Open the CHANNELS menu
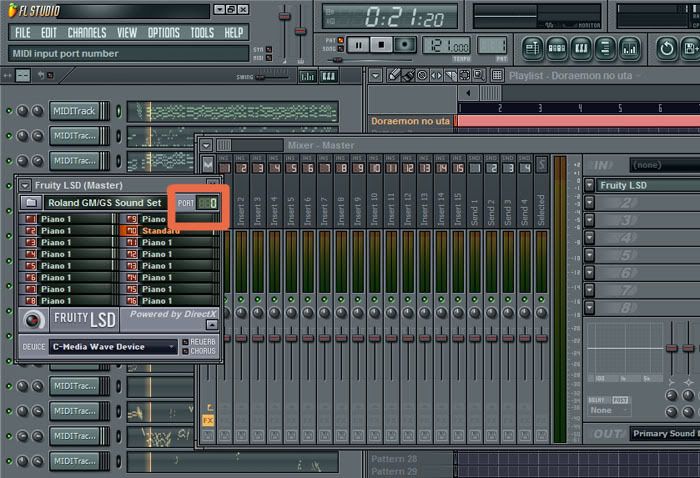Viewport: 700px width, 478px height. point(87,33)
